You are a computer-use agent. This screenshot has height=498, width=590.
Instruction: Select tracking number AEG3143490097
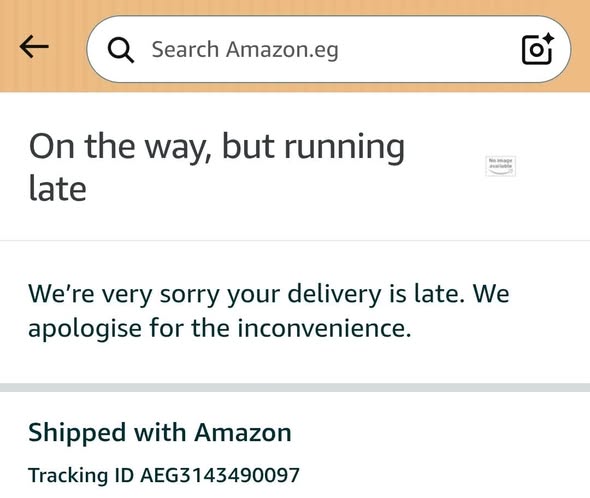(x=220, y=475)
